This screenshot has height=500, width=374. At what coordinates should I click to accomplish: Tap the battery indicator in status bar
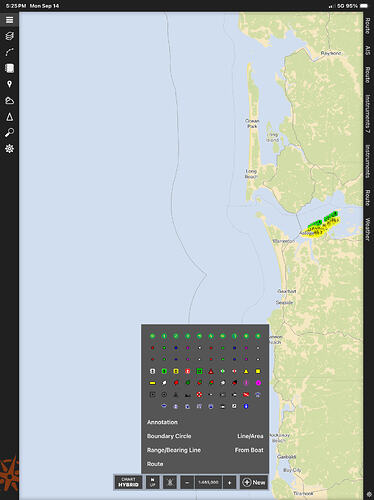coord(364,6)
